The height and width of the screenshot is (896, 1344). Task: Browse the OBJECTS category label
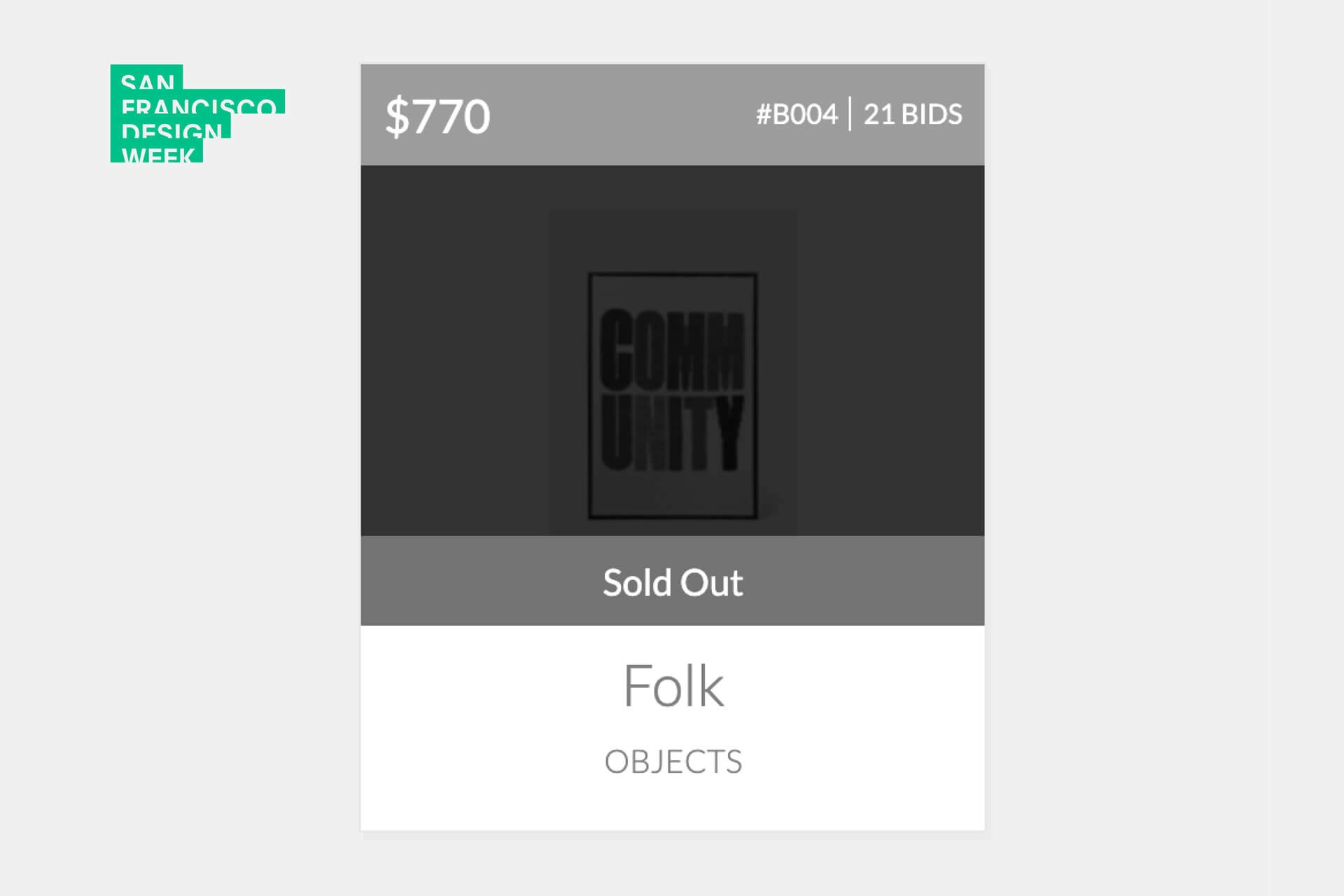point(672,762)
